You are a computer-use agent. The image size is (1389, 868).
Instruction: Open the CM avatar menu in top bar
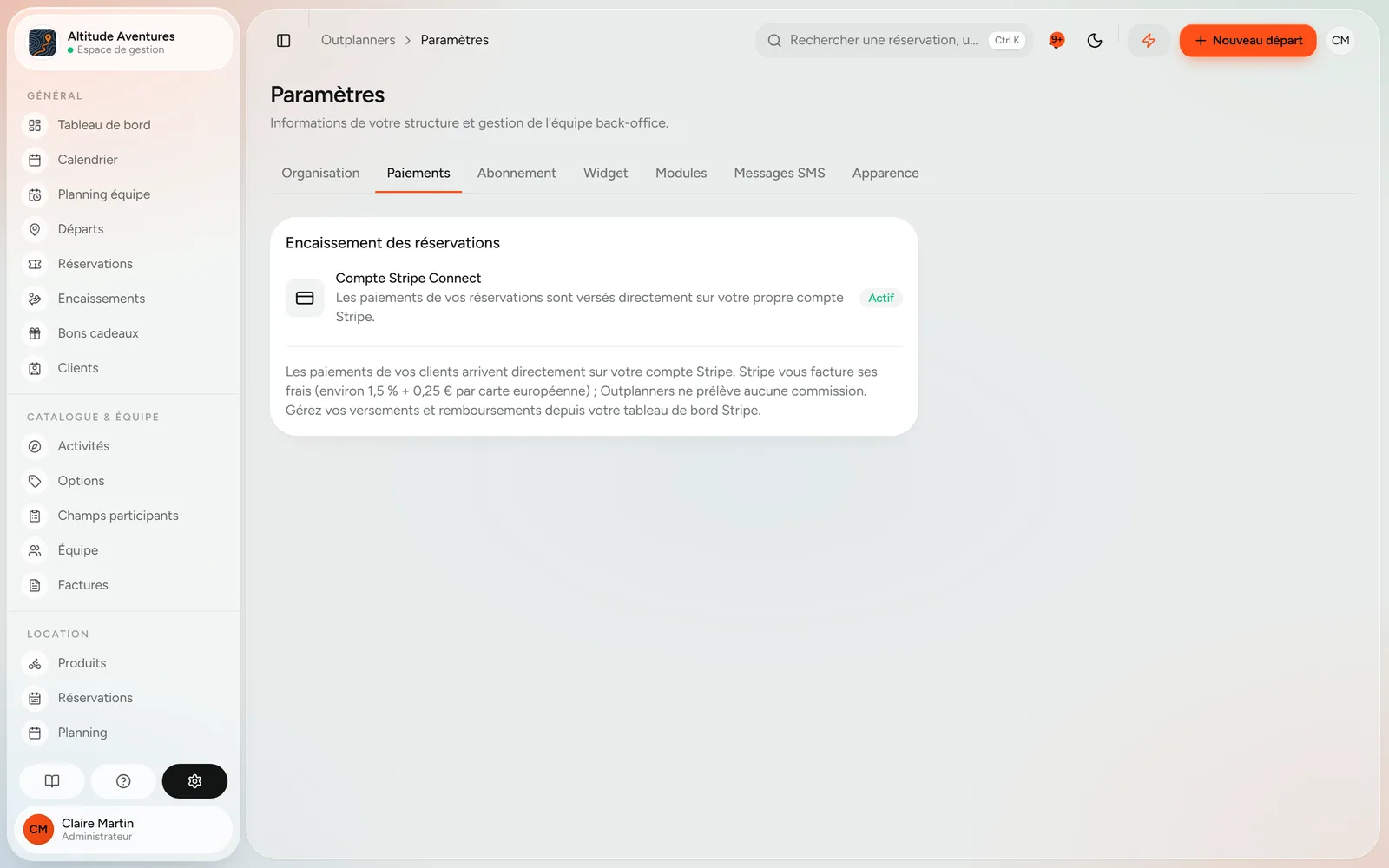tap(1340, 41)
